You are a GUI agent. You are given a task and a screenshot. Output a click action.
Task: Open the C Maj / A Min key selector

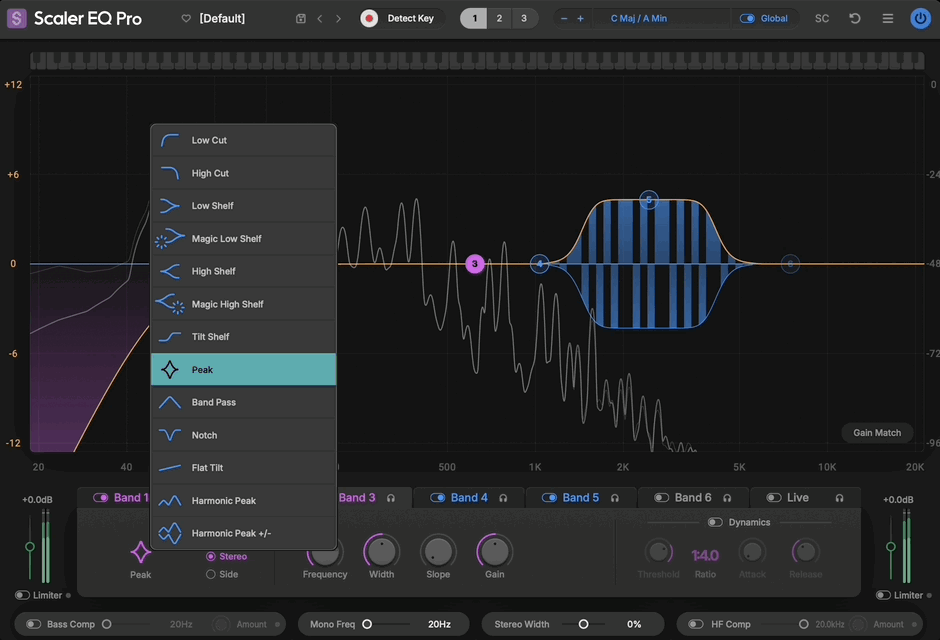pos(638,19)
